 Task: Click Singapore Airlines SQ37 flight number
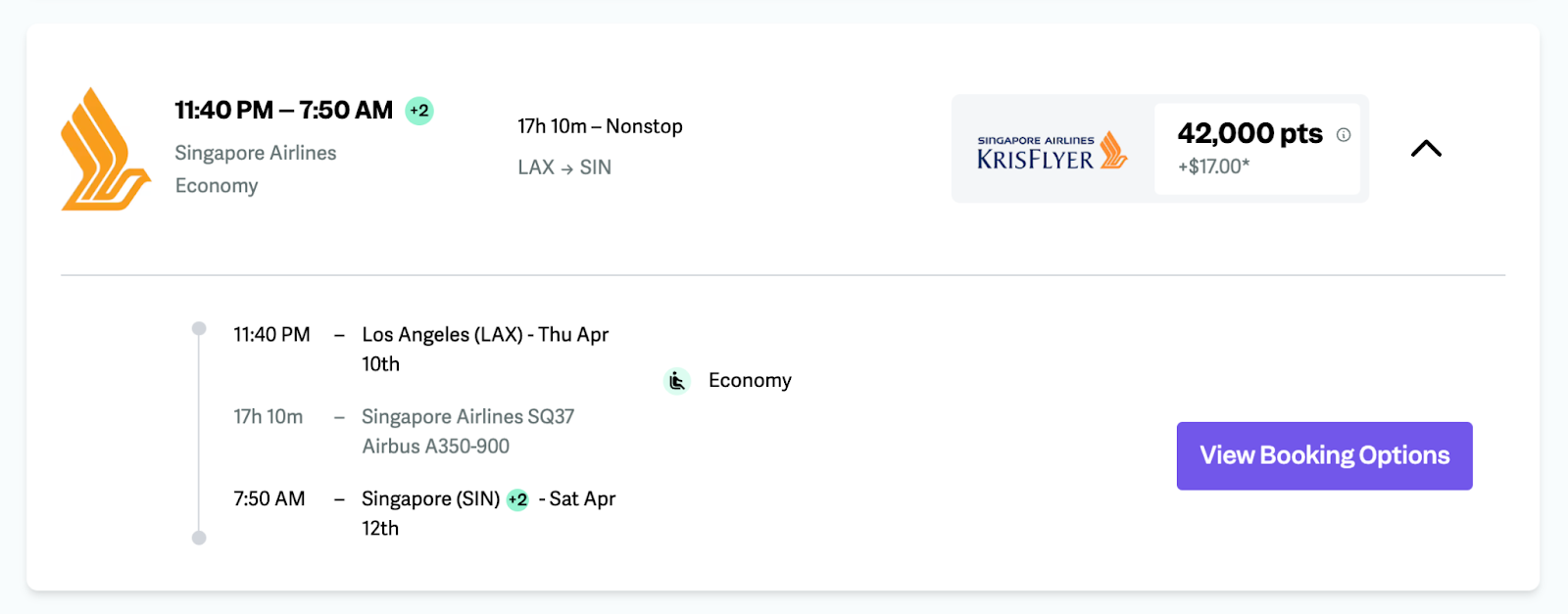[x=467, y=417]
